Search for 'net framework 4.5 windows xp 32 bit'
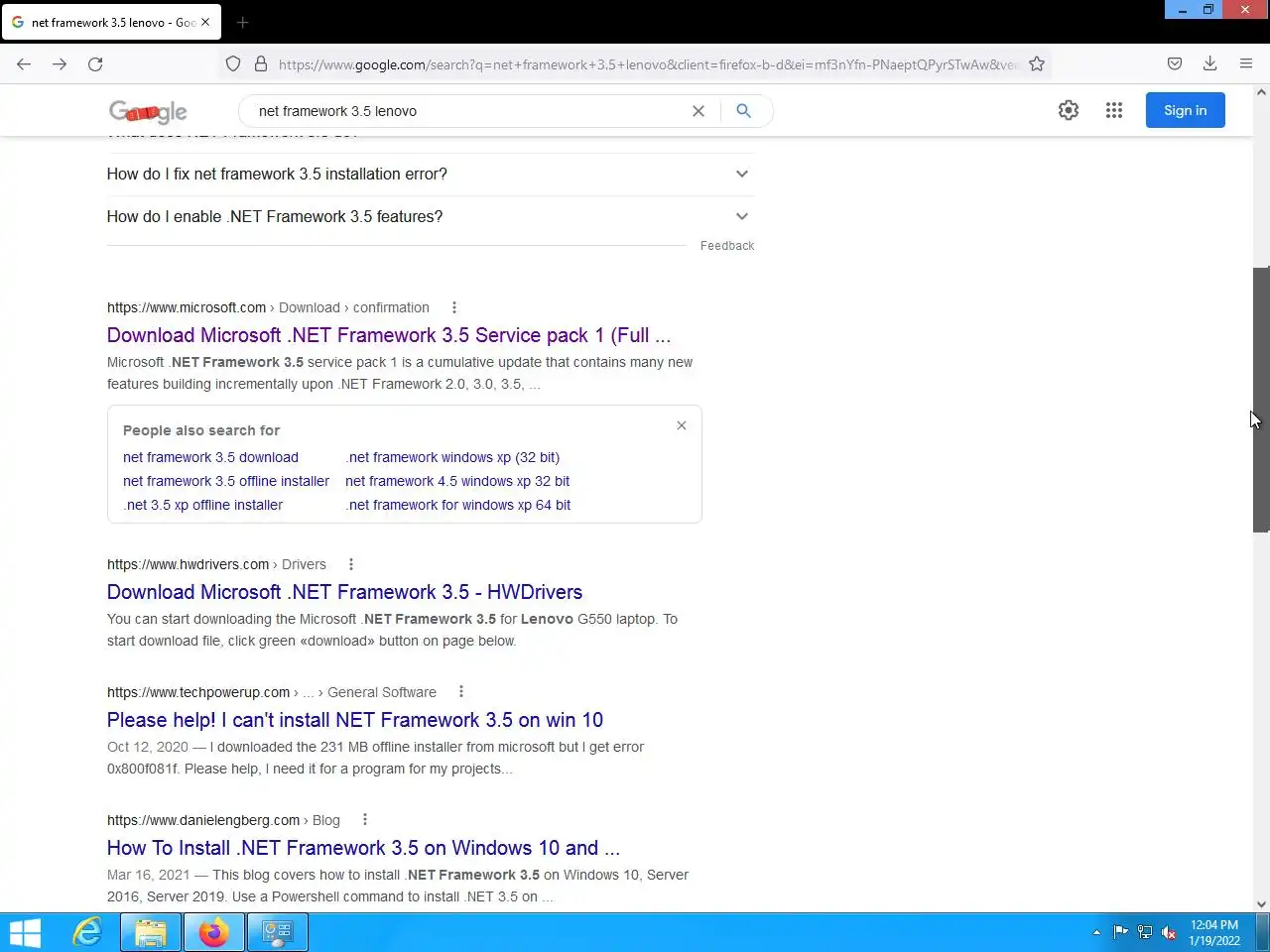1270x952 pixels. pos(457,481)
